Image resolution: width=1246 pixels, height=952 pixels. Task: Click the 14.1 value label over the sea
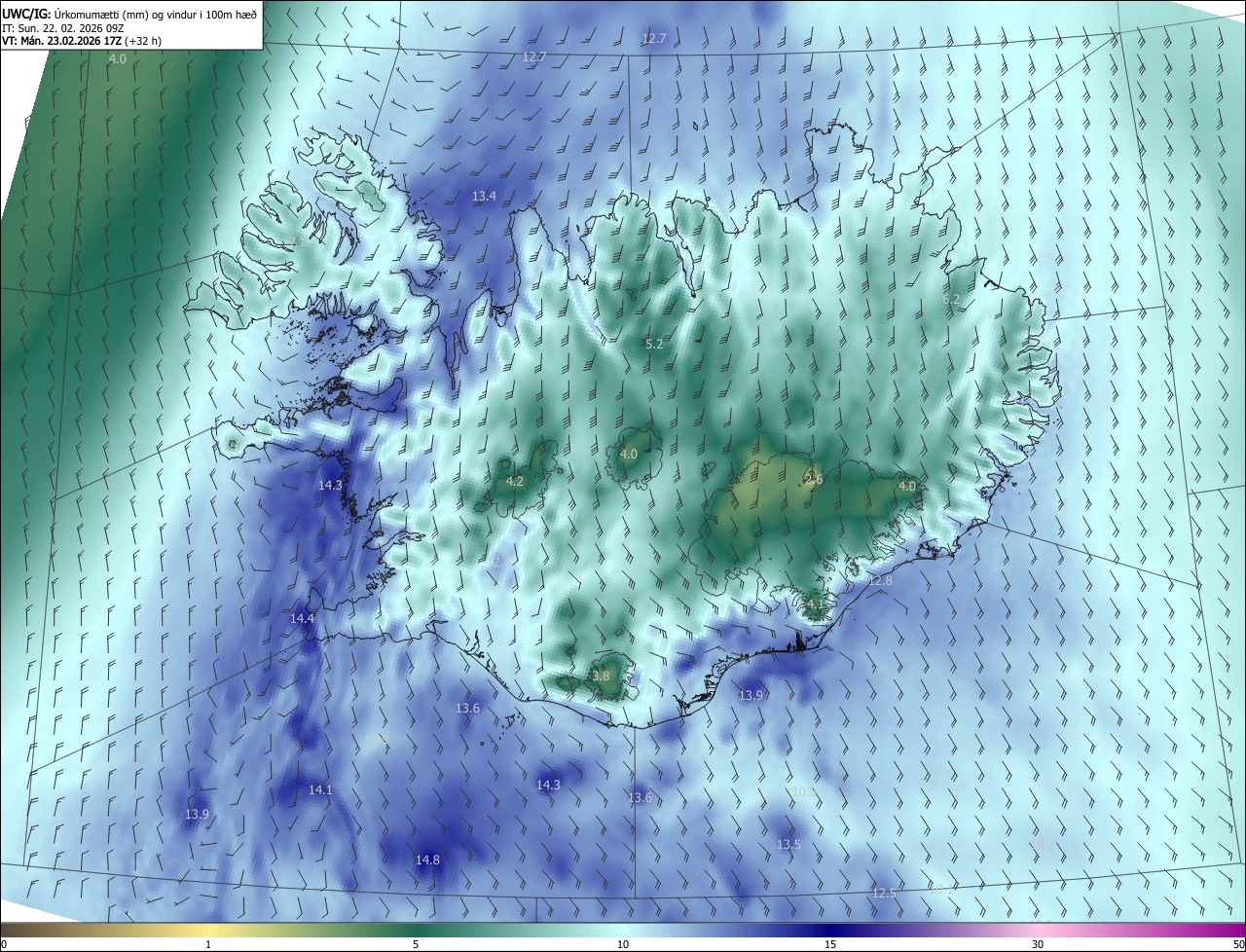(320, 790)
